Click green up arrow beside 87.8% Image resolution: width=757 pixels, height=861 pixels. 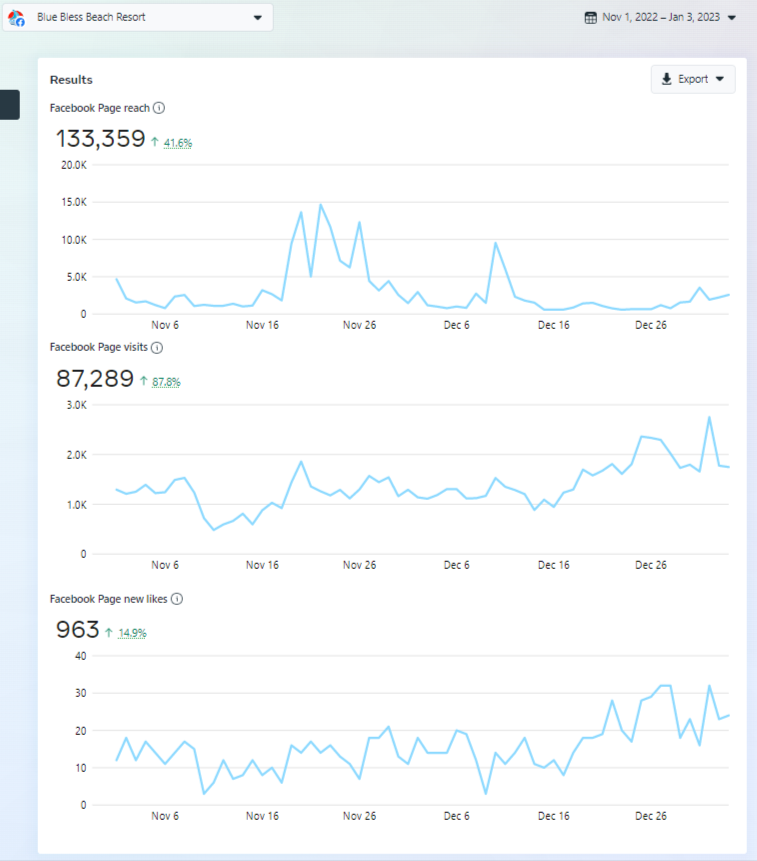coord(143,381)
